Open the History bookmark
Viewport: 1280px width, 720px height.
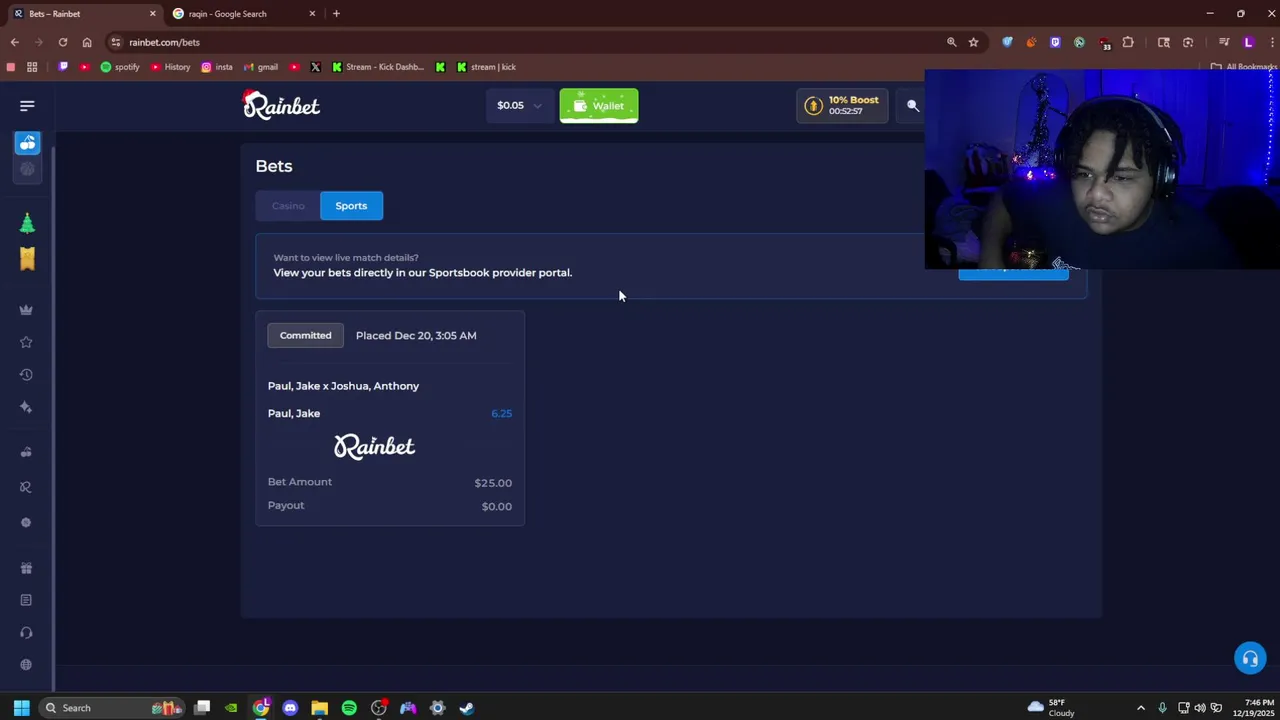coord(170,67)
